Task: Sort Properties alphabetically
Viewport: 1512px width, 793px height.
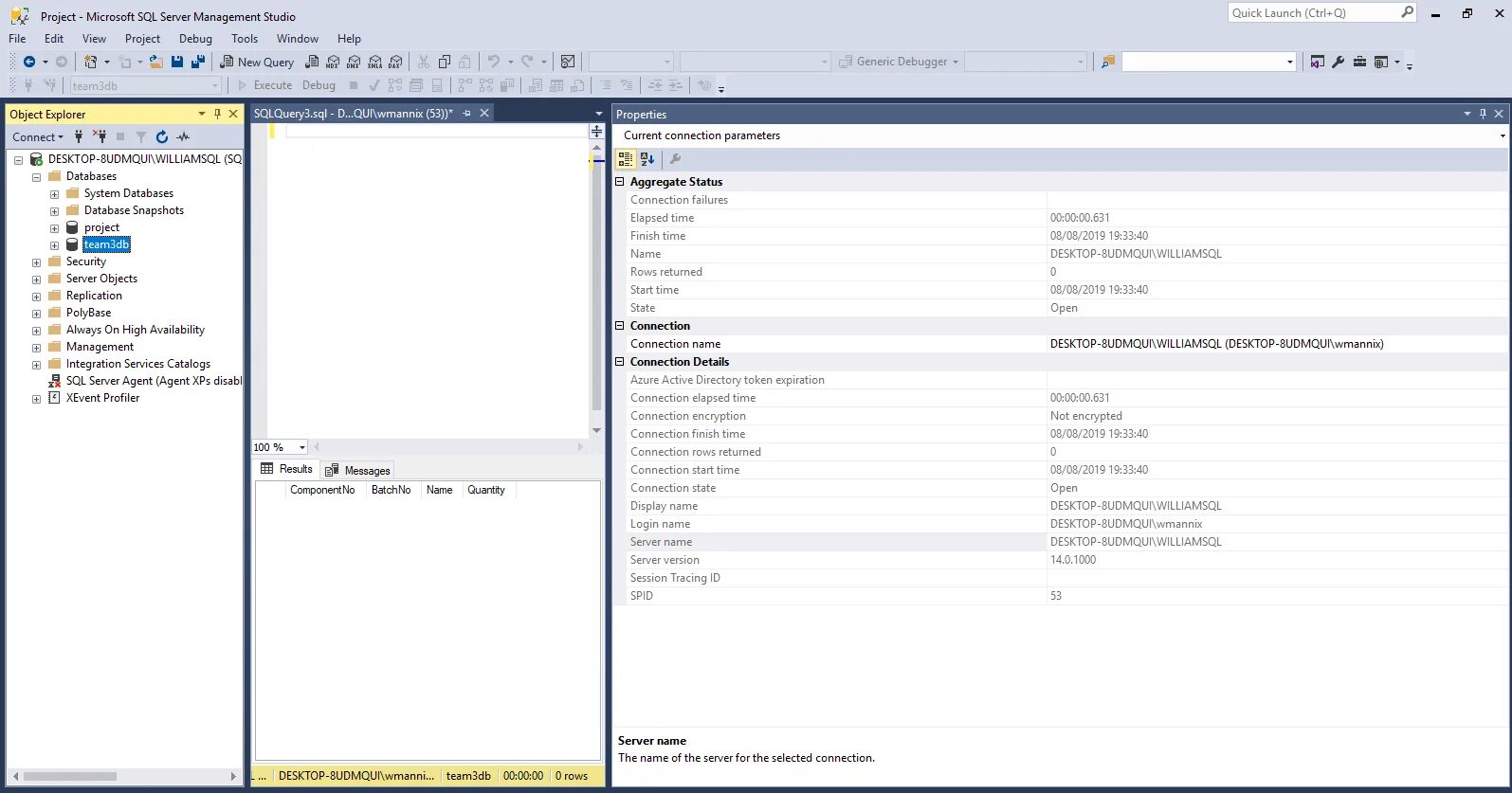Action: [647, 159]
